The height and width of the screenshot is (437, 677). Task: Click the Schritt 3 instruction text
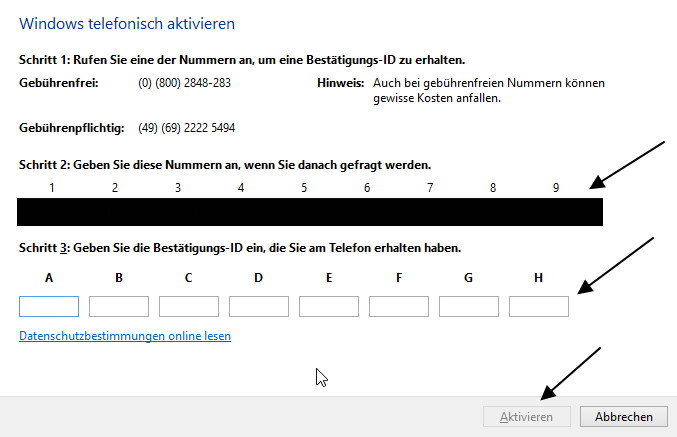pyautogui.click(x=240, y=248)
